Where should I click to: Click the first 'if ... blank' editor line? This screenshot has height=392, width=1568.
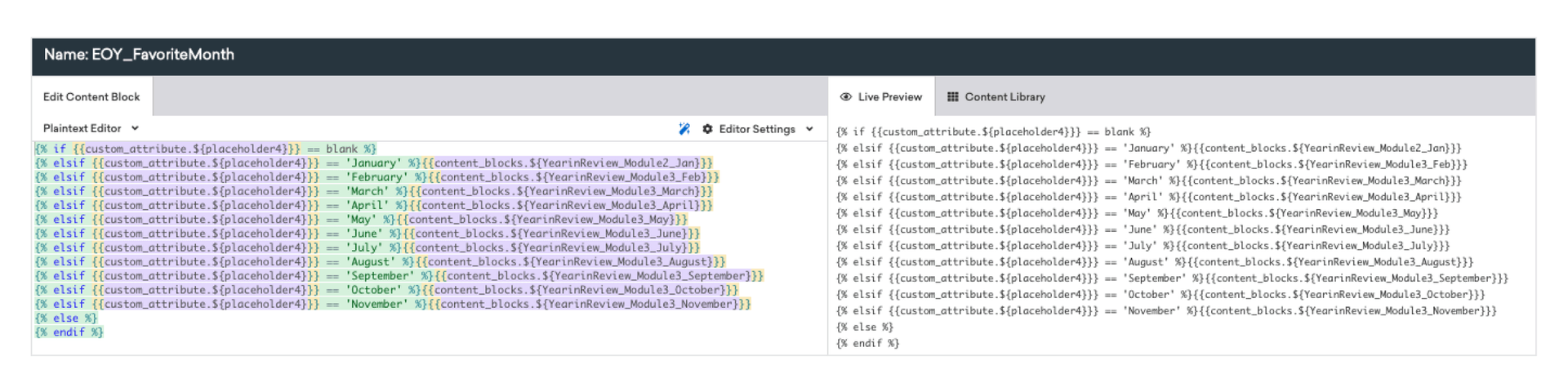pos(205,149)
